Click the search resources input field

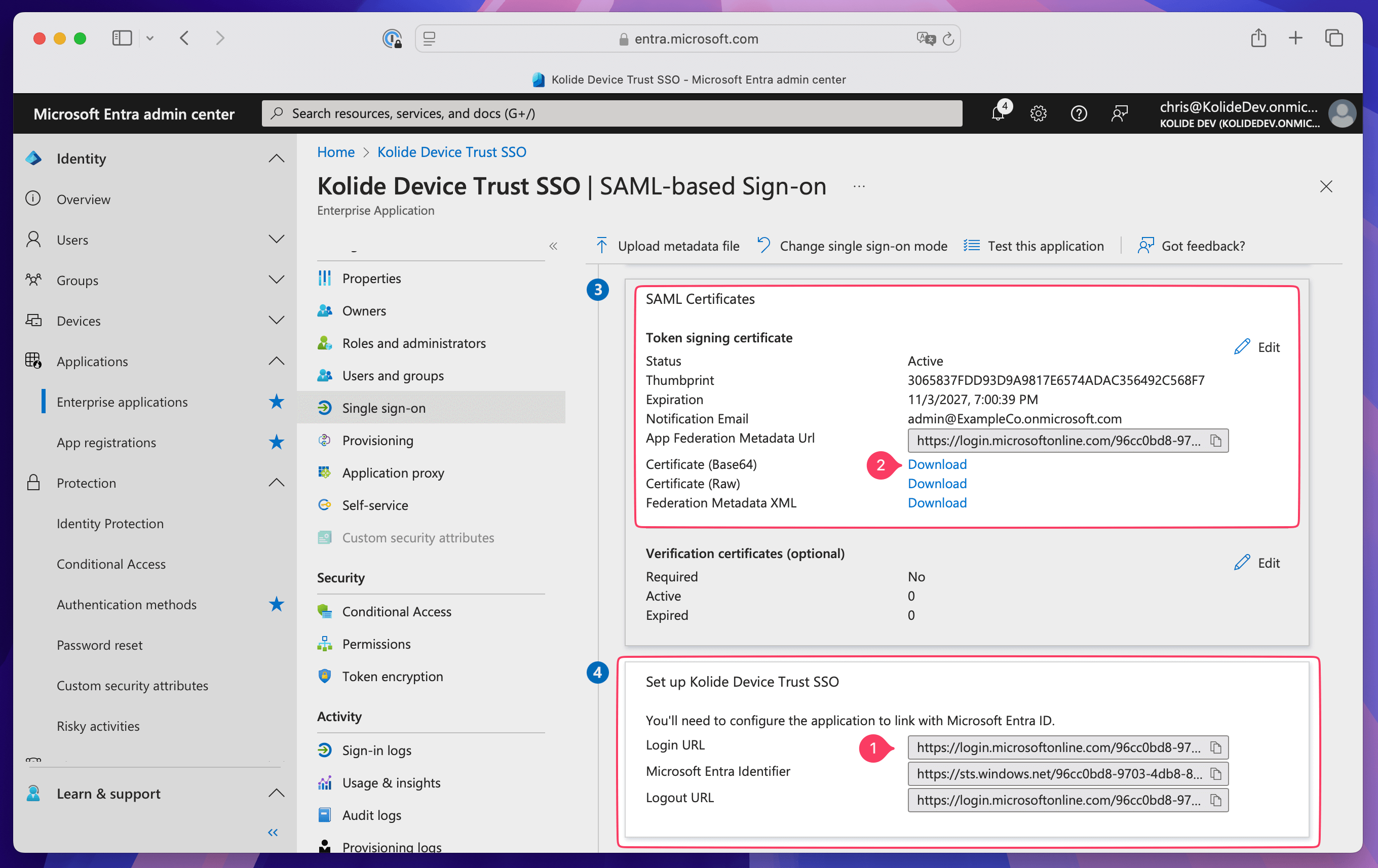[x=611, y=113]
